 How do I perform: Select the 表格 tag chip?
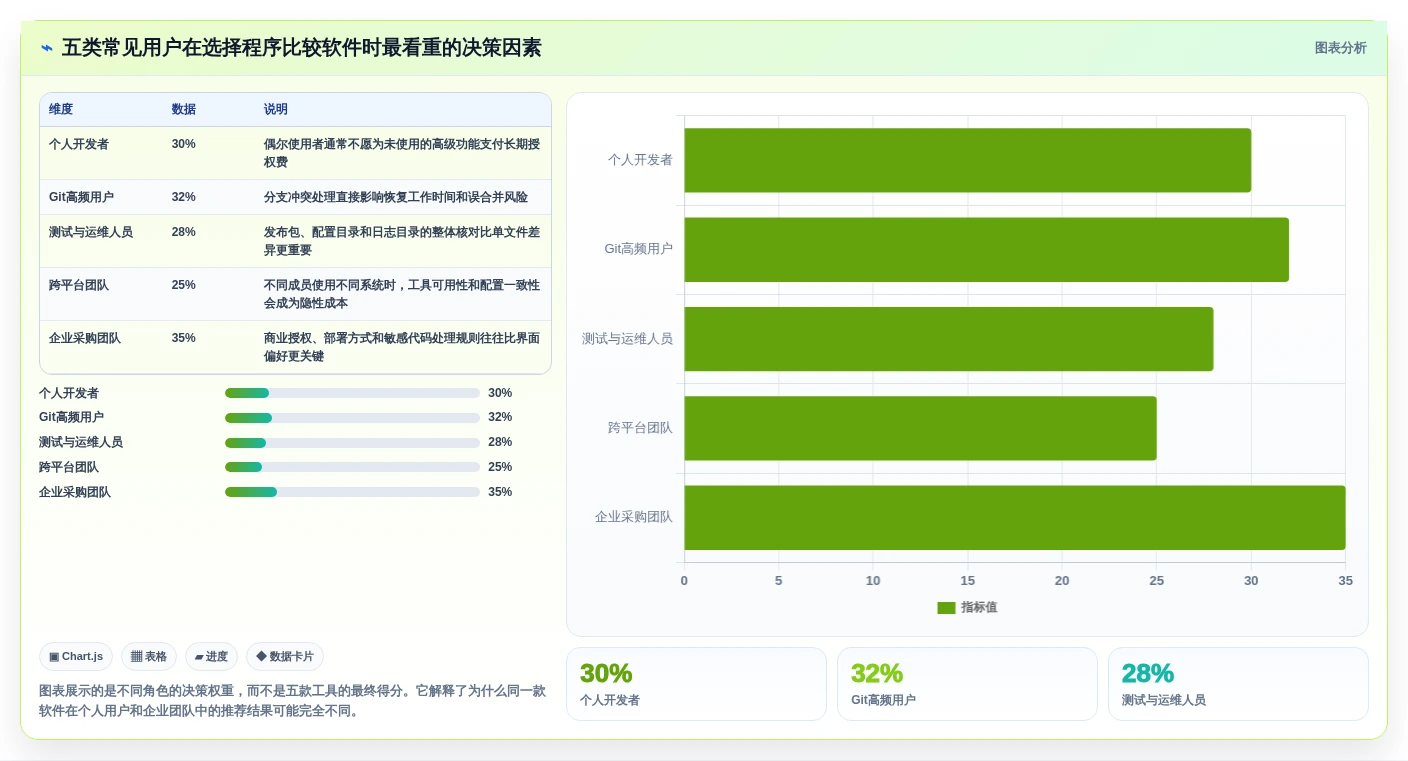[x=149, y=656]
